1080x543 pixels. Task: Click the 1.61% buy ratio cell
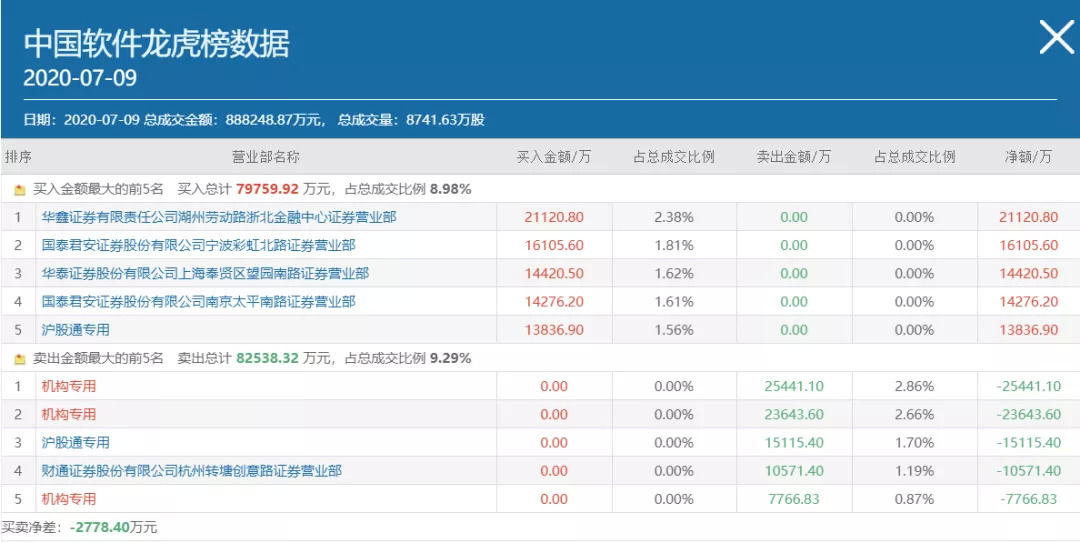pos(674,302)
